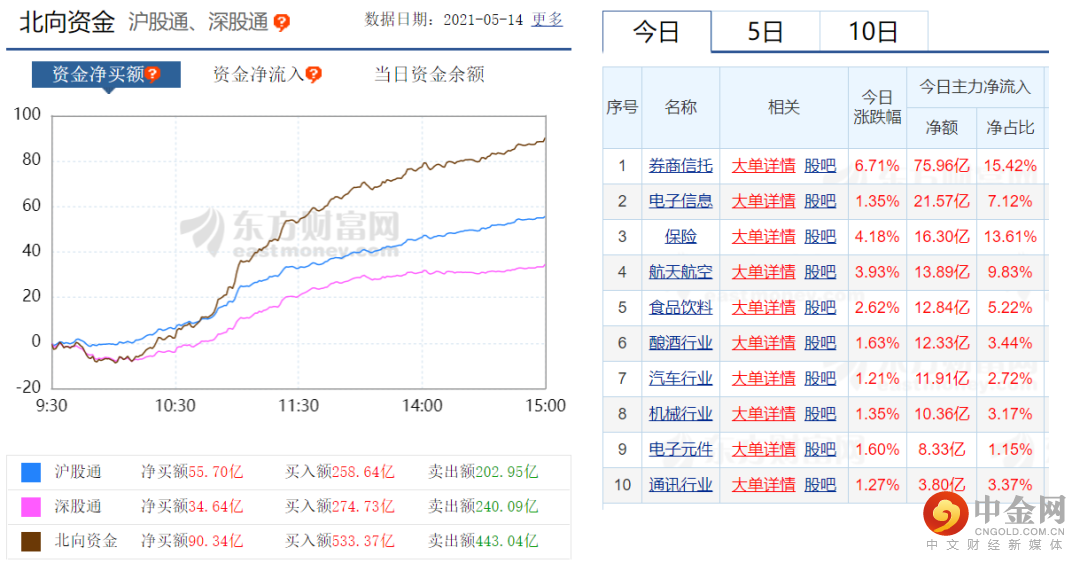Open 酿酒行业 sector link
Viewport: 1080px width, 563px height.
click(681, 343)
